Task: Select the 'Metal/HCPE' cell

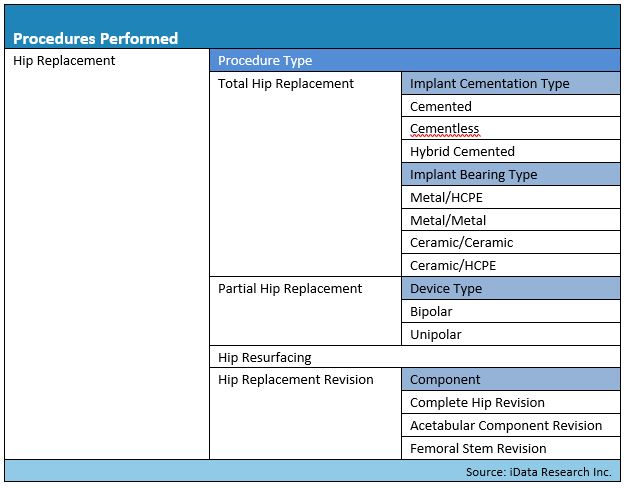Action: click(x=511, y=197)
